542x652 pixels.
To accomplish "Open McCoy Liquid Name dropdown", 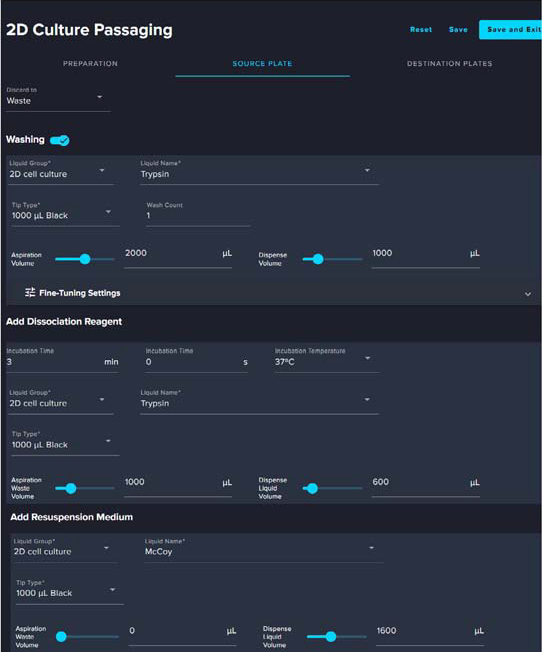I will [264, 551].
